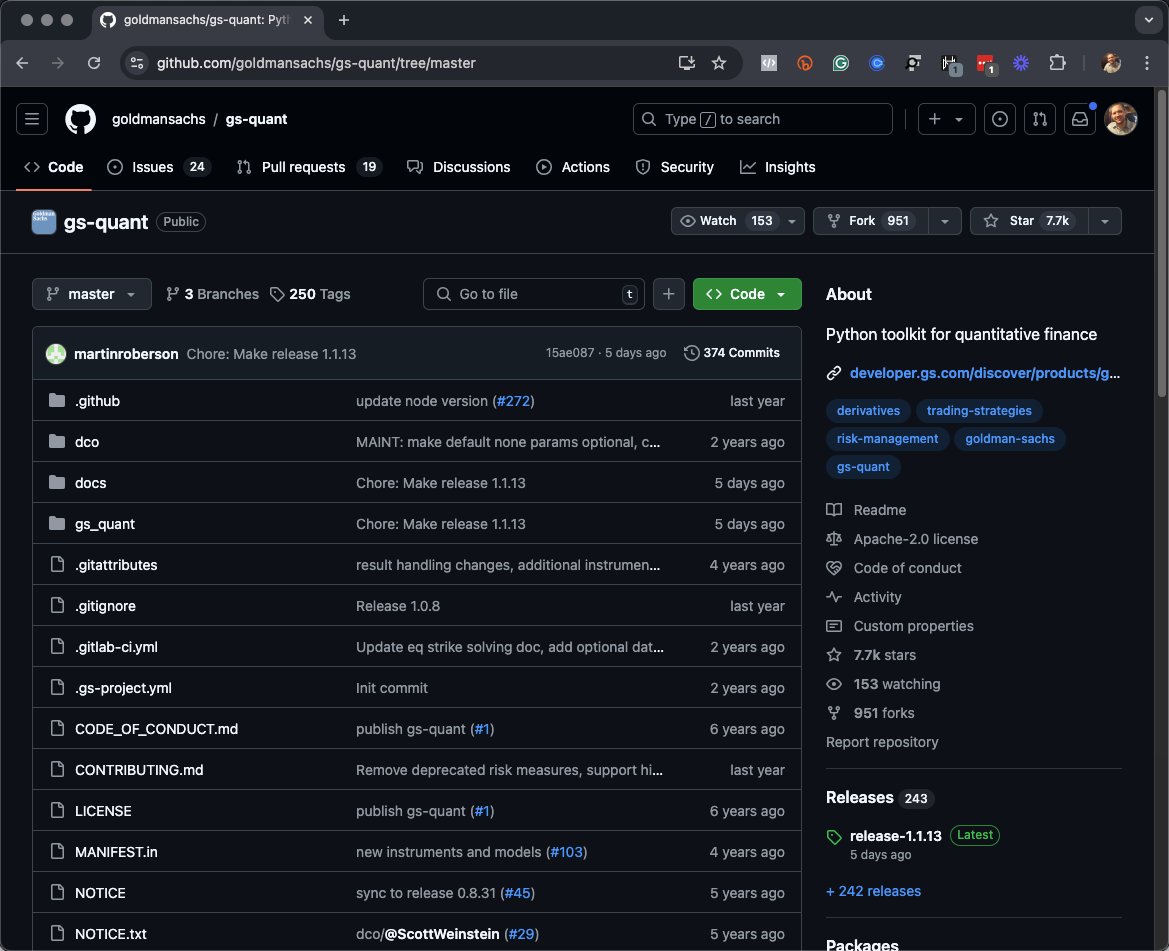Screen dimensions: 1169x951
Task: Open the derivatives topic tag
Action: (x=868, y=411)
